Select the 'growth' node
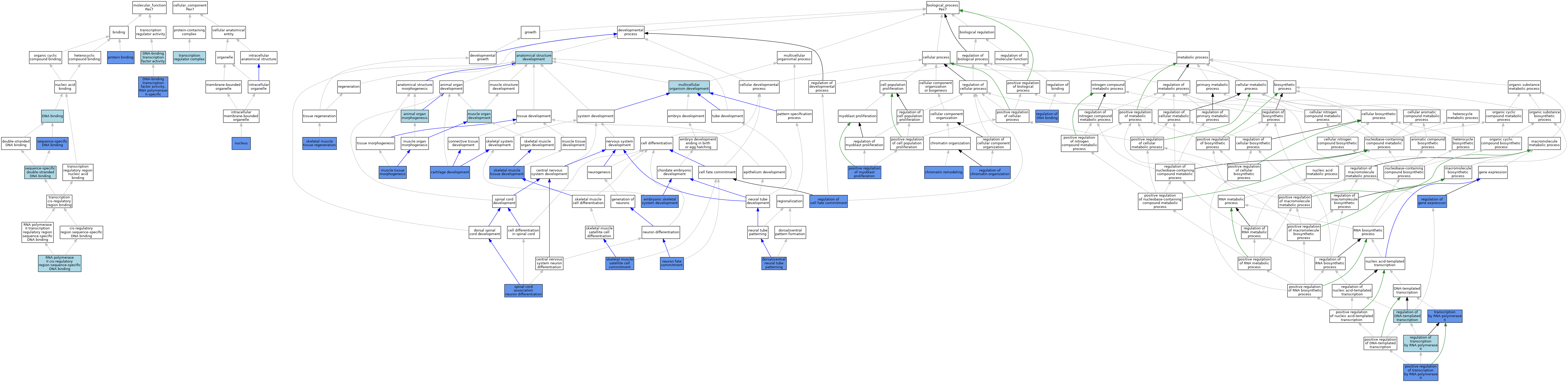The height and width of the screenshot is (382, 1568). [530, 32]
